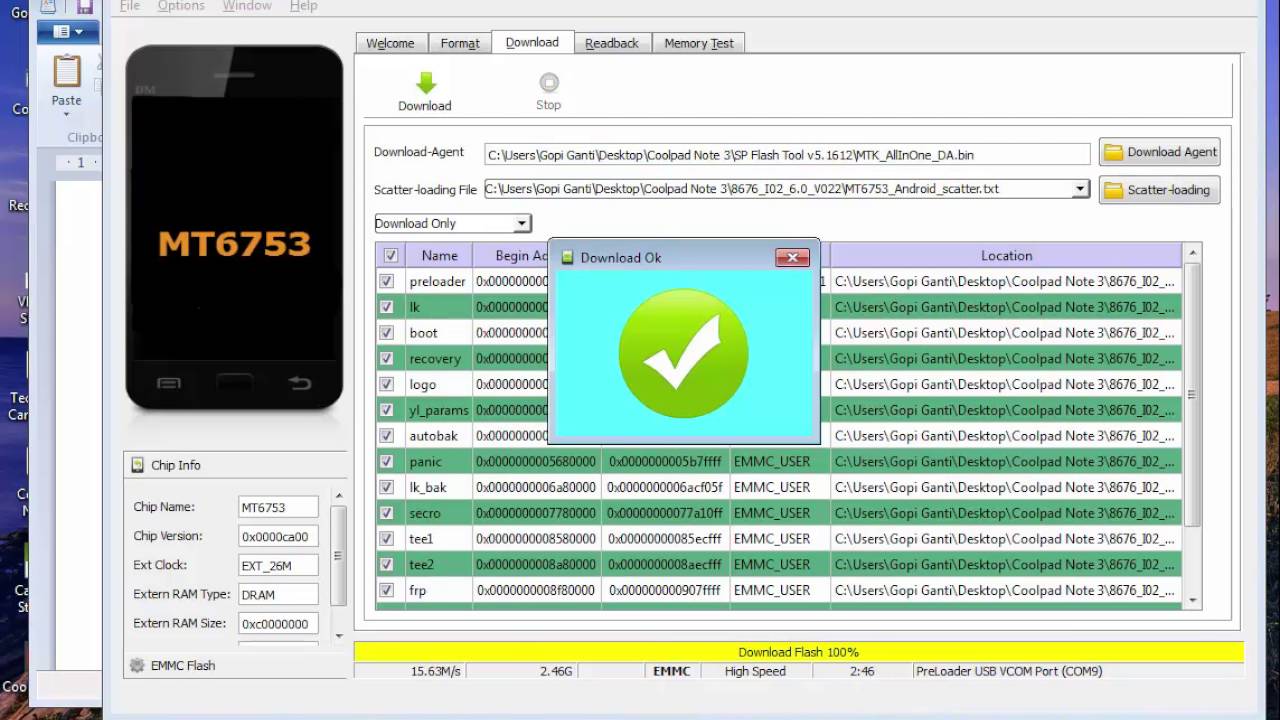Click the green Download arrow icon
Image resolution: width=1280 pixels, height=720 pixels.
(426, 83)
